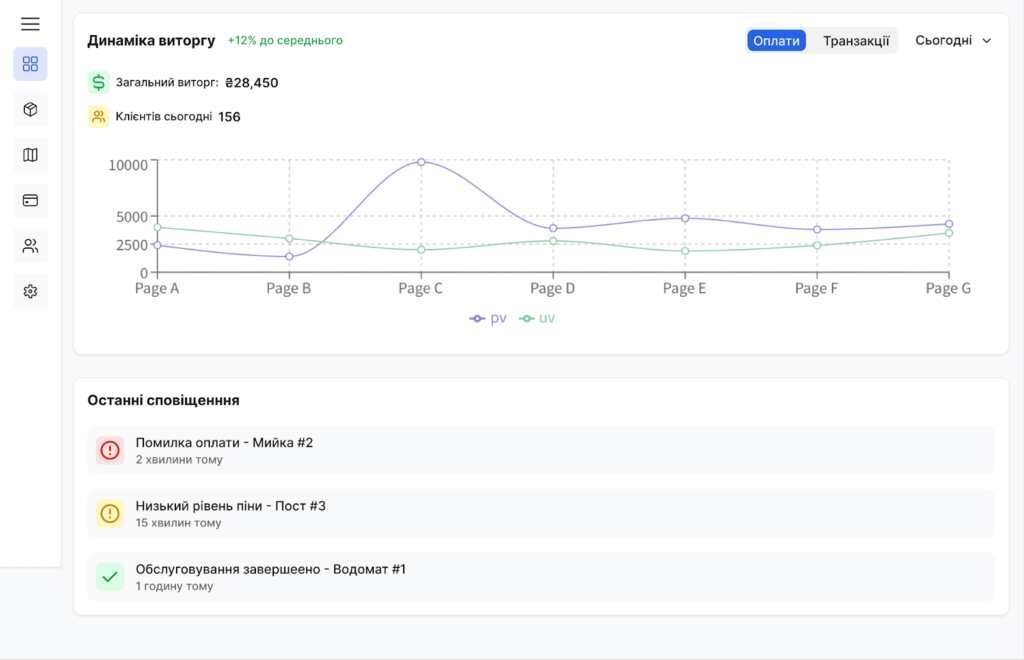Click the green dollar revenue icon

point(99,82)
